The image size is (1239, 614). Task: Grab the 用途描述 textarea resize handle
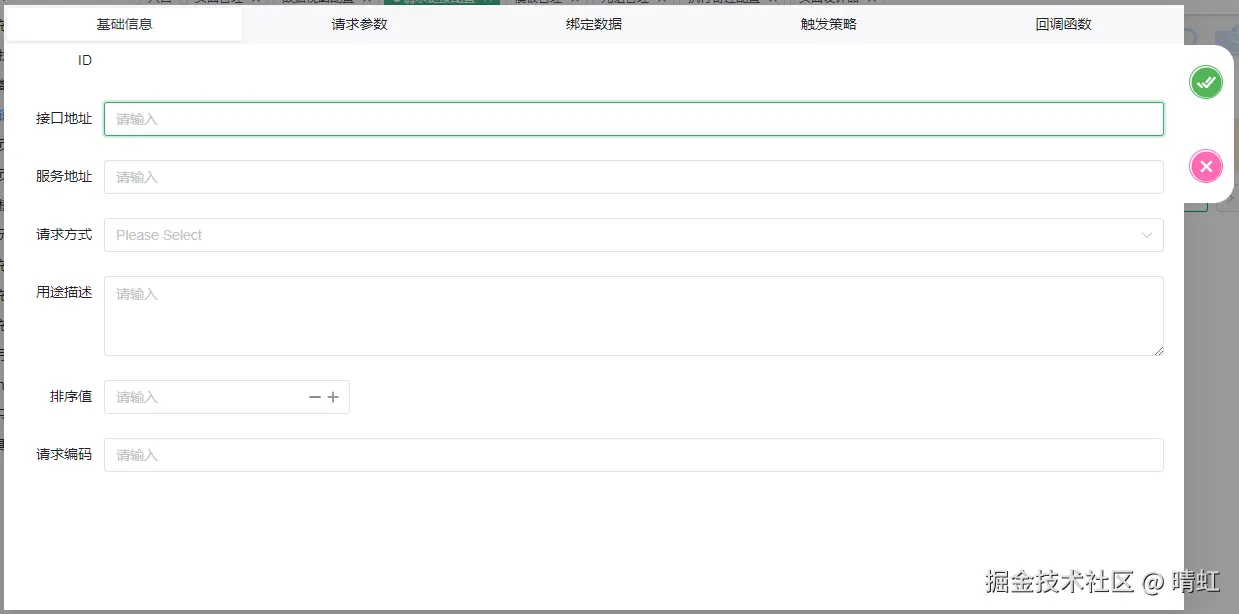(x=1159, y=350)
